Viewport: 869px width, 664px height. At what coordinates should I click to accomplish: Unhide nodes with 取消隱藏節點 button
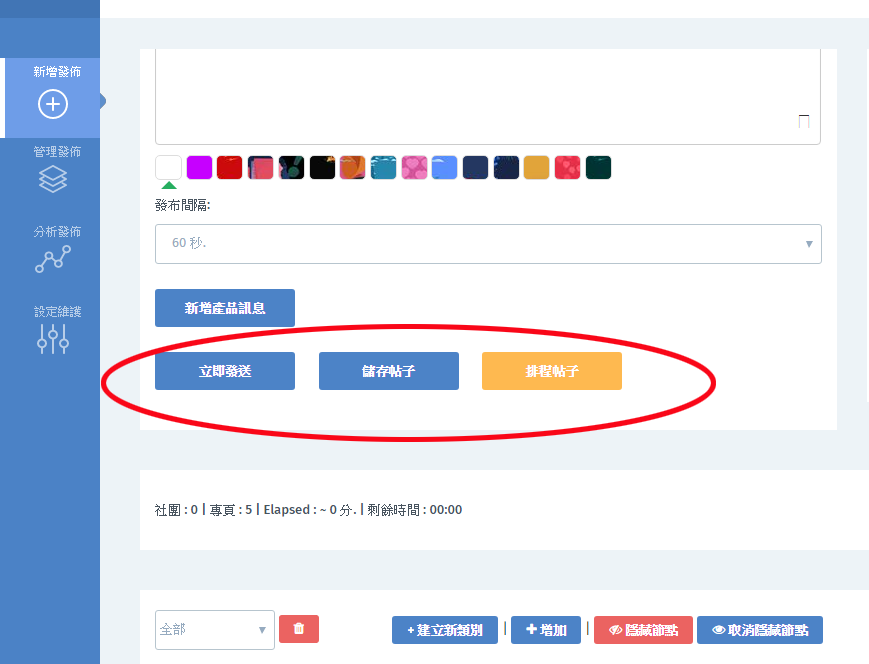[759, 630]
